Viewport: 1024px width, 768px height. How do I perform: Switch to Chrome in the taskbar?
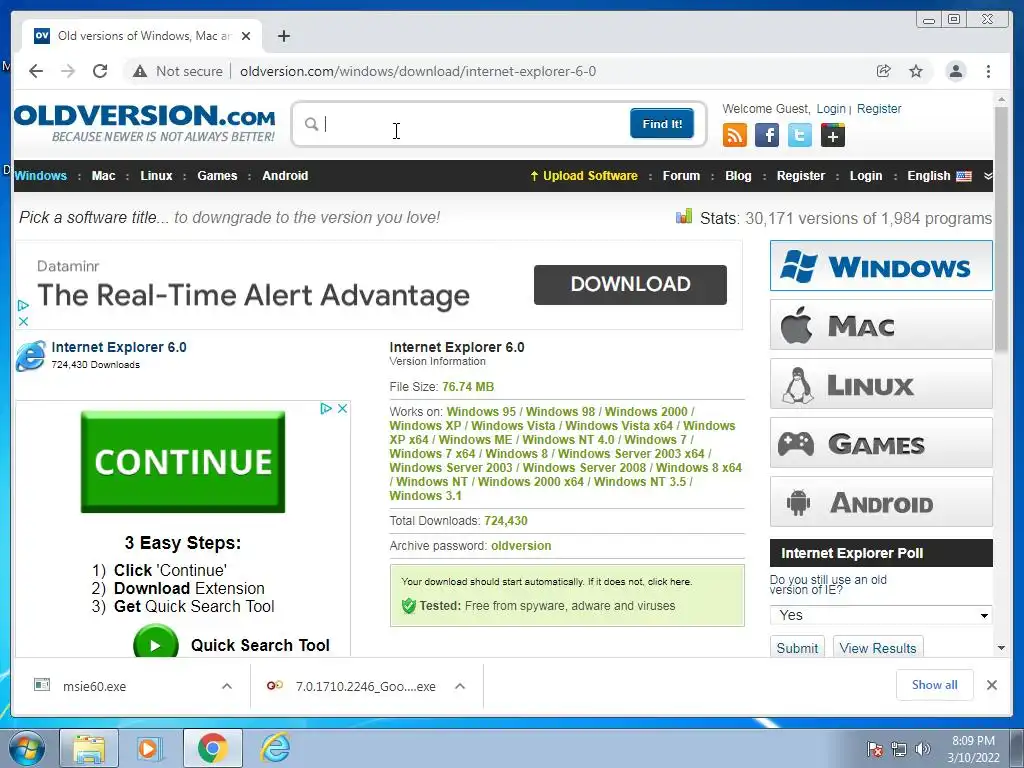tap(212, 748)
